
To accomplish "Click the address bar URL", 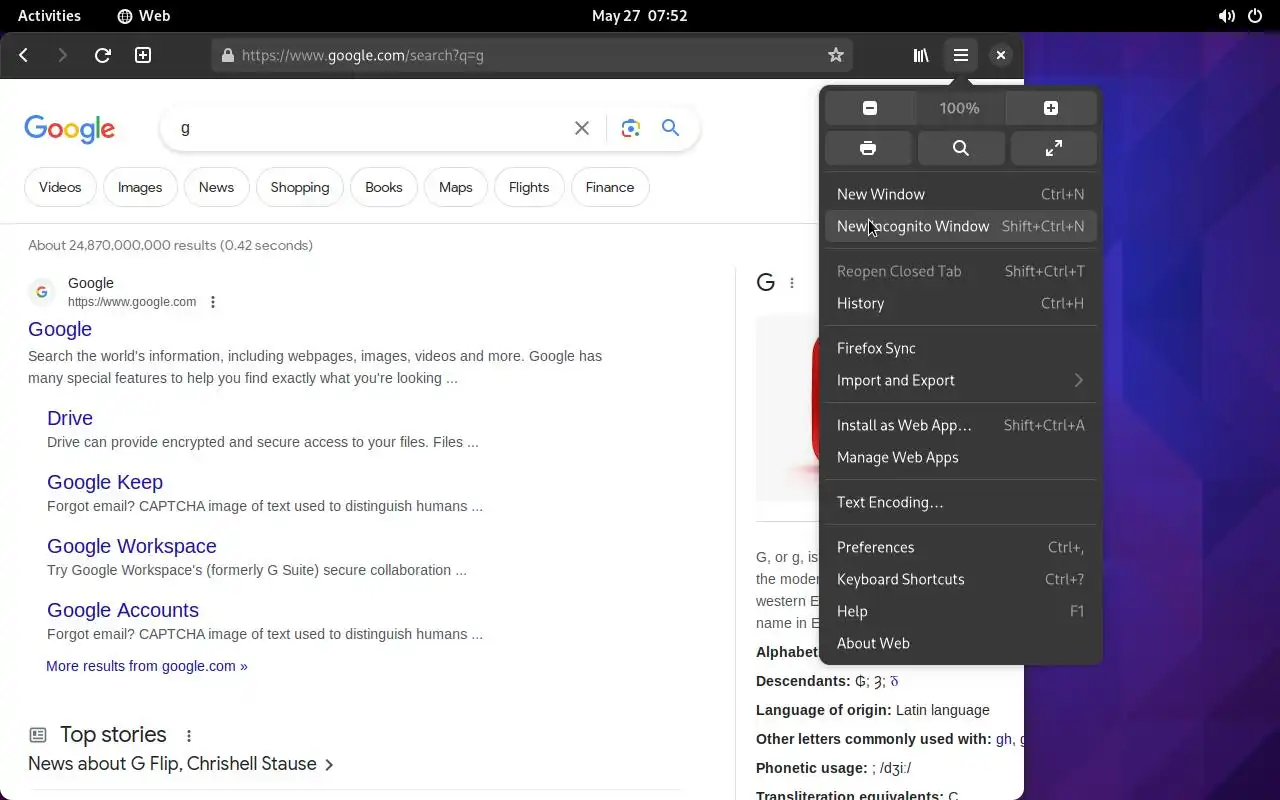I will pos(363,56).
